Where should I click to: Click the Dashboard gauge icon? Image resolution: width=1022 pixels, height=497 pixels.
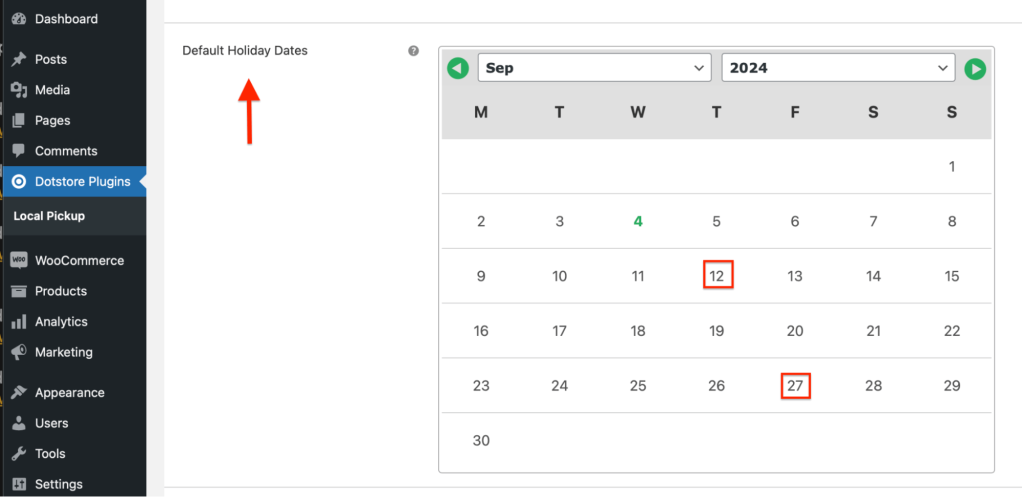19,19
